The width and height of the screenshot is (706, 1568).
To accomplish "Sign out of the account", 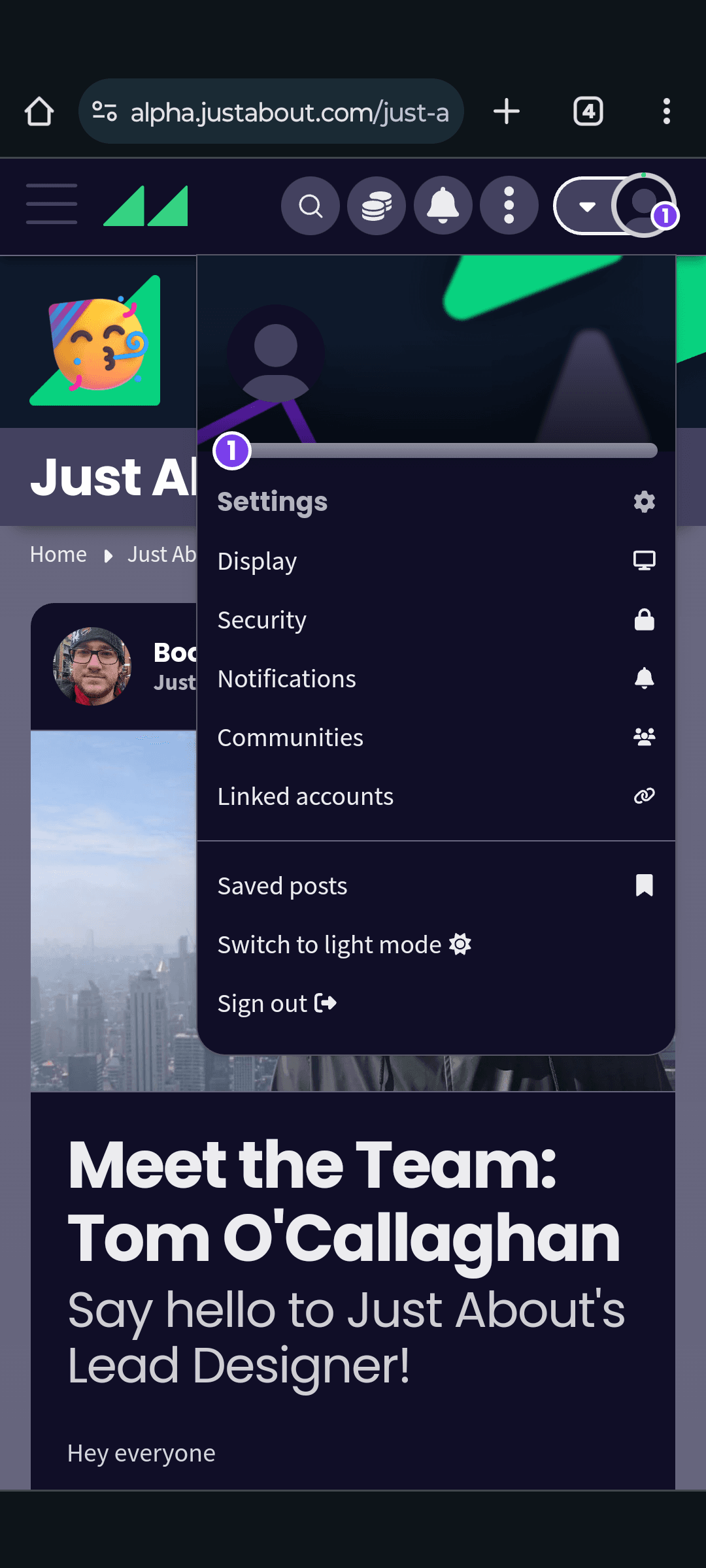I will pyautogui.click(x=277, y=1004).
